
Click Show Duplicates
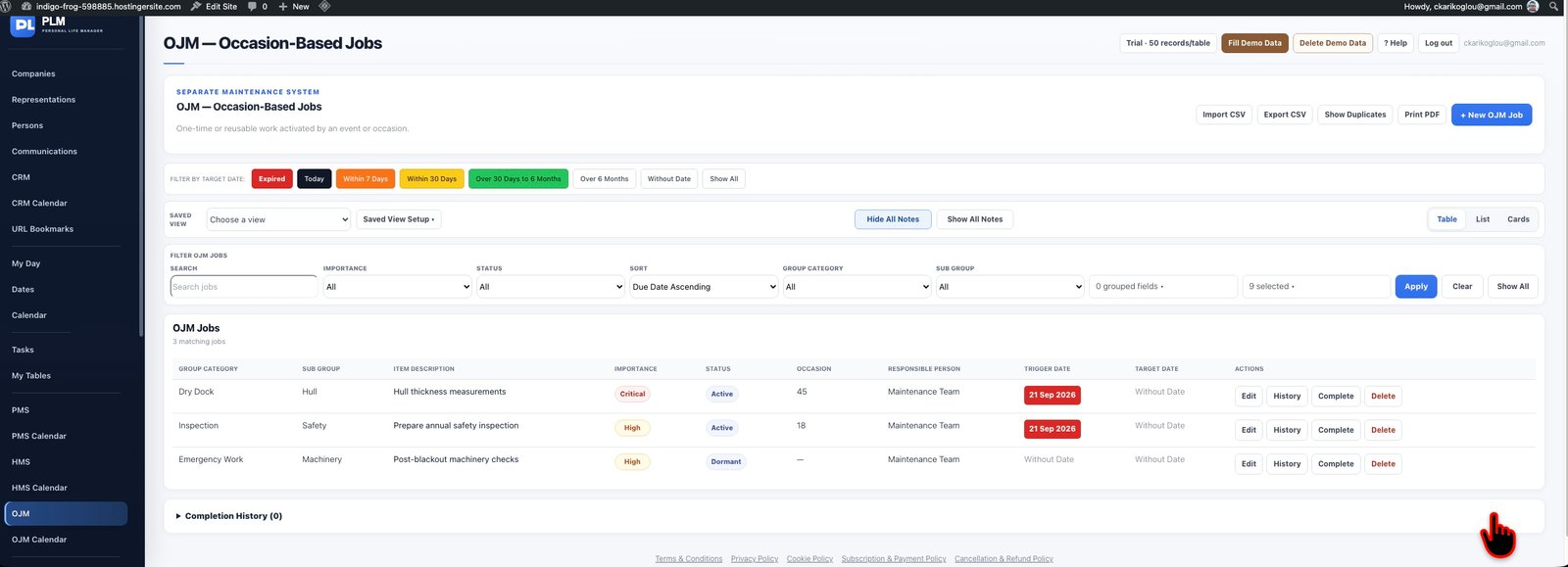(x=1355, y=115)
